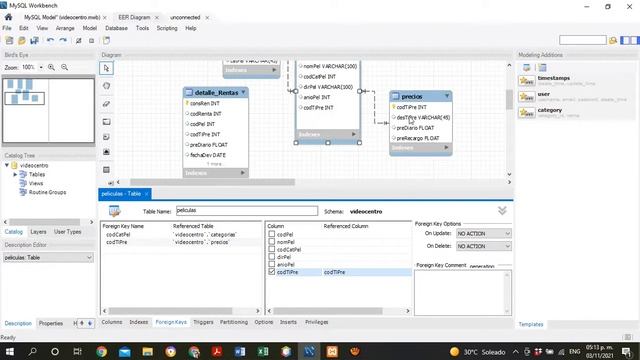The image size is (640, 360).
Task: Open File Explorer from the taskbar
Action: 147,351
